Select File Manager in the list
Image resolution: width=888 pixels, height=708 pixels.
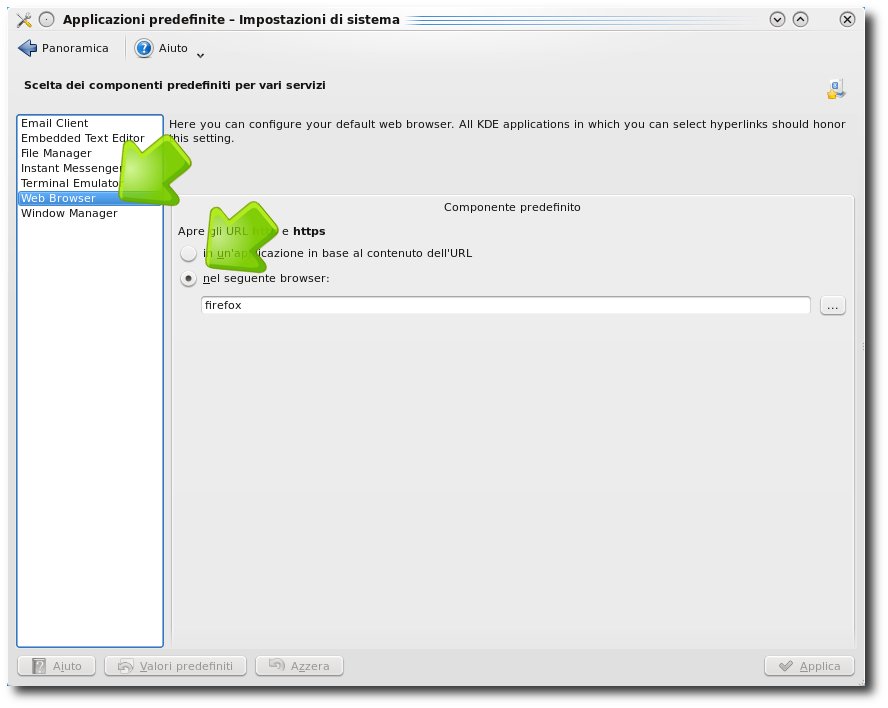90,153
